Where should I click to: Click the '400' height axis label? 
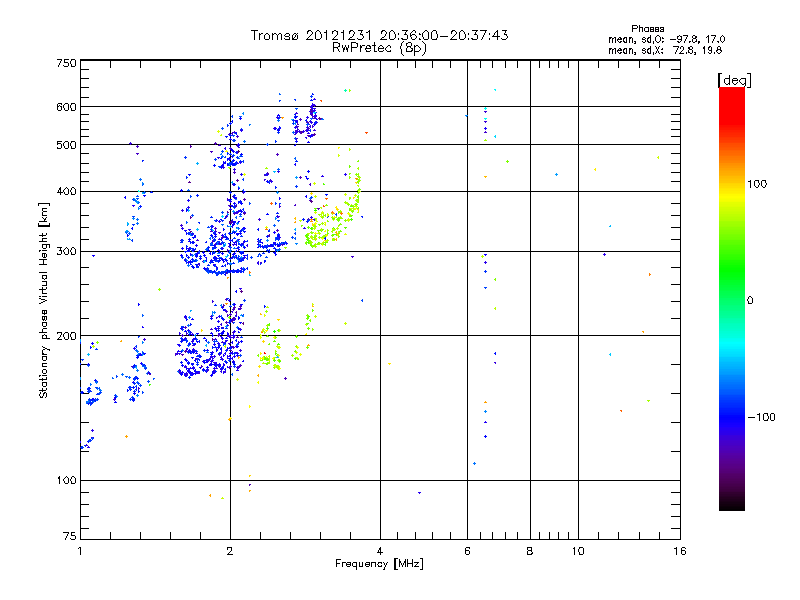[x=67, y=192]
